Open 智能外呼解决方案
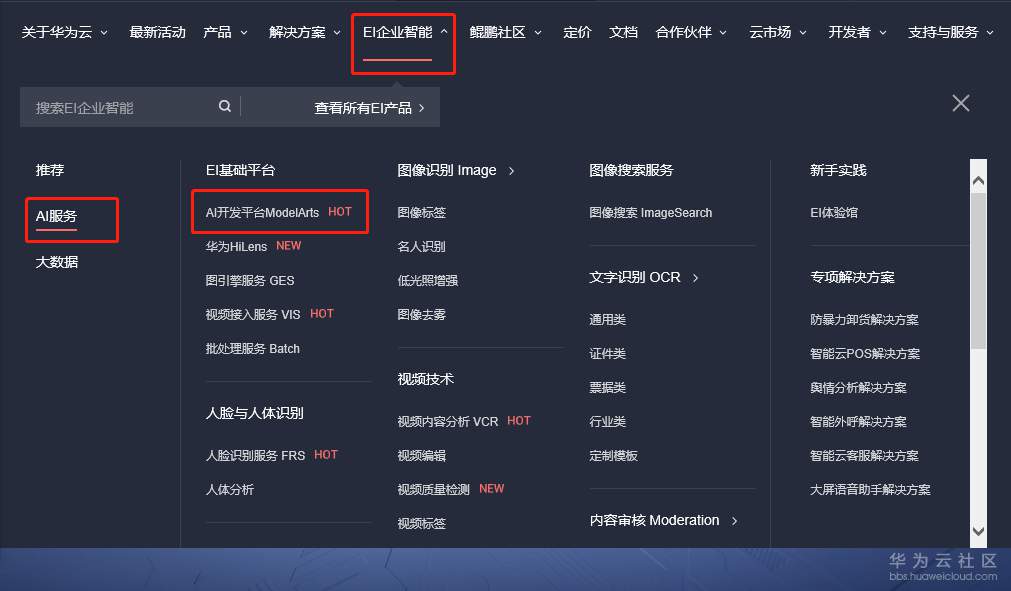The height and width of the screenshot is (591, 1011). (x=858, y=421)
